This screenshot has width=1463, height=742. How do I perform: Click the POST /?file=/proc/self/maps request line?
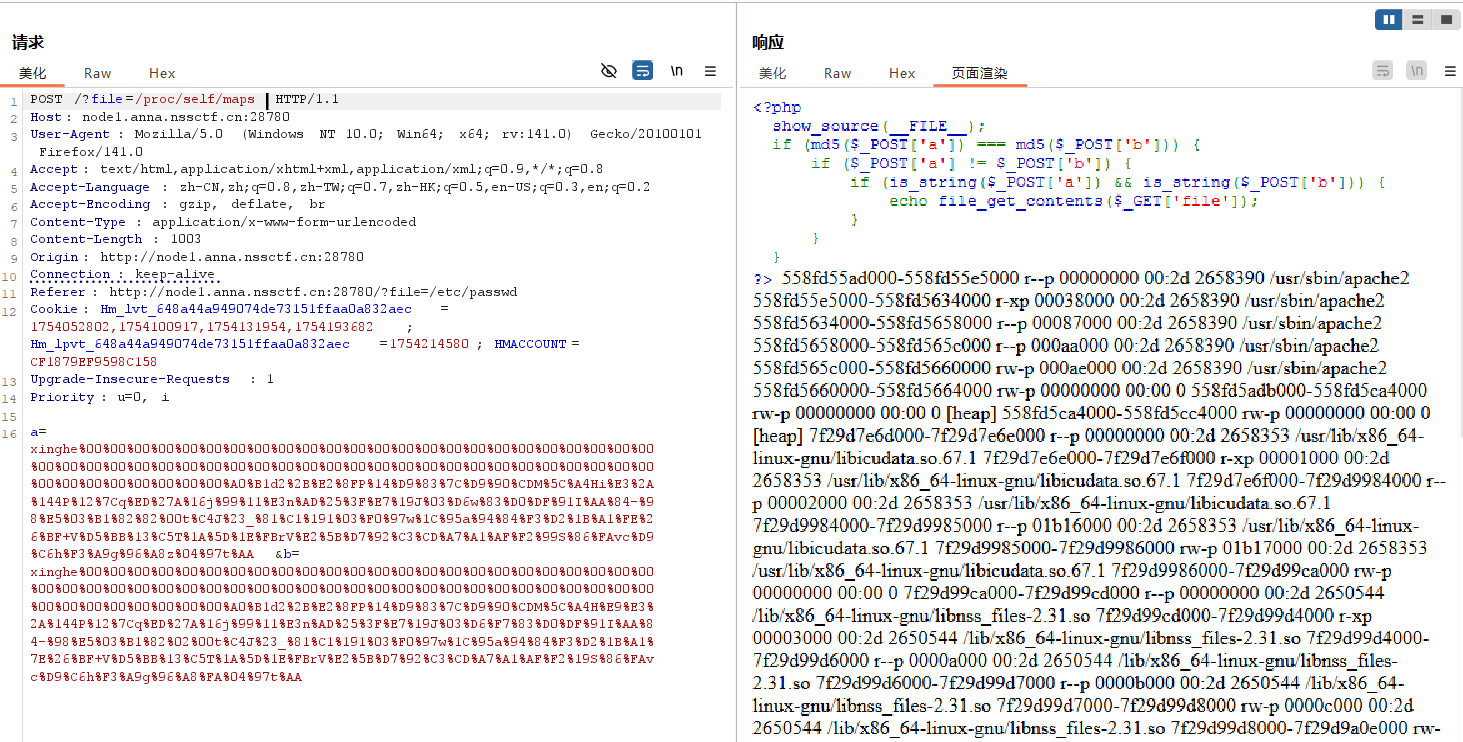(184, 100)
